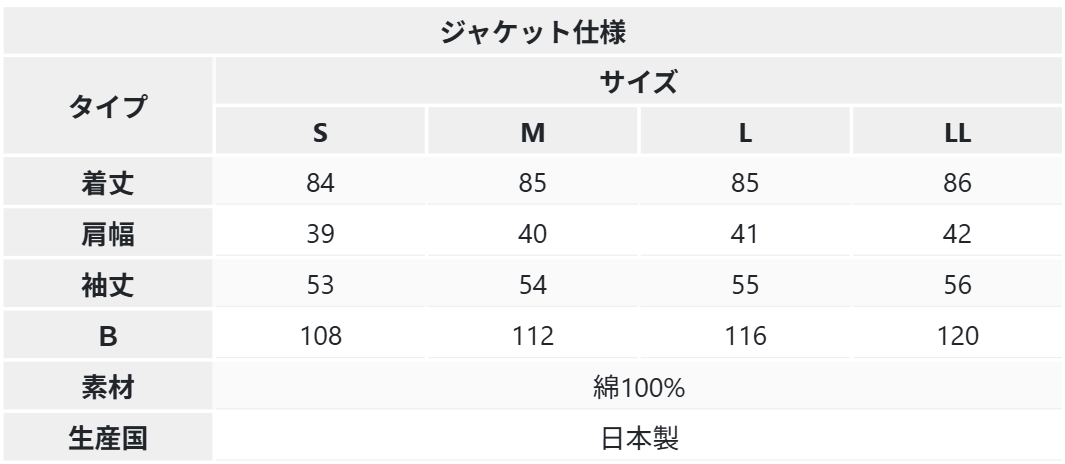Select the 肩幅 row header

tap(108, 235)
